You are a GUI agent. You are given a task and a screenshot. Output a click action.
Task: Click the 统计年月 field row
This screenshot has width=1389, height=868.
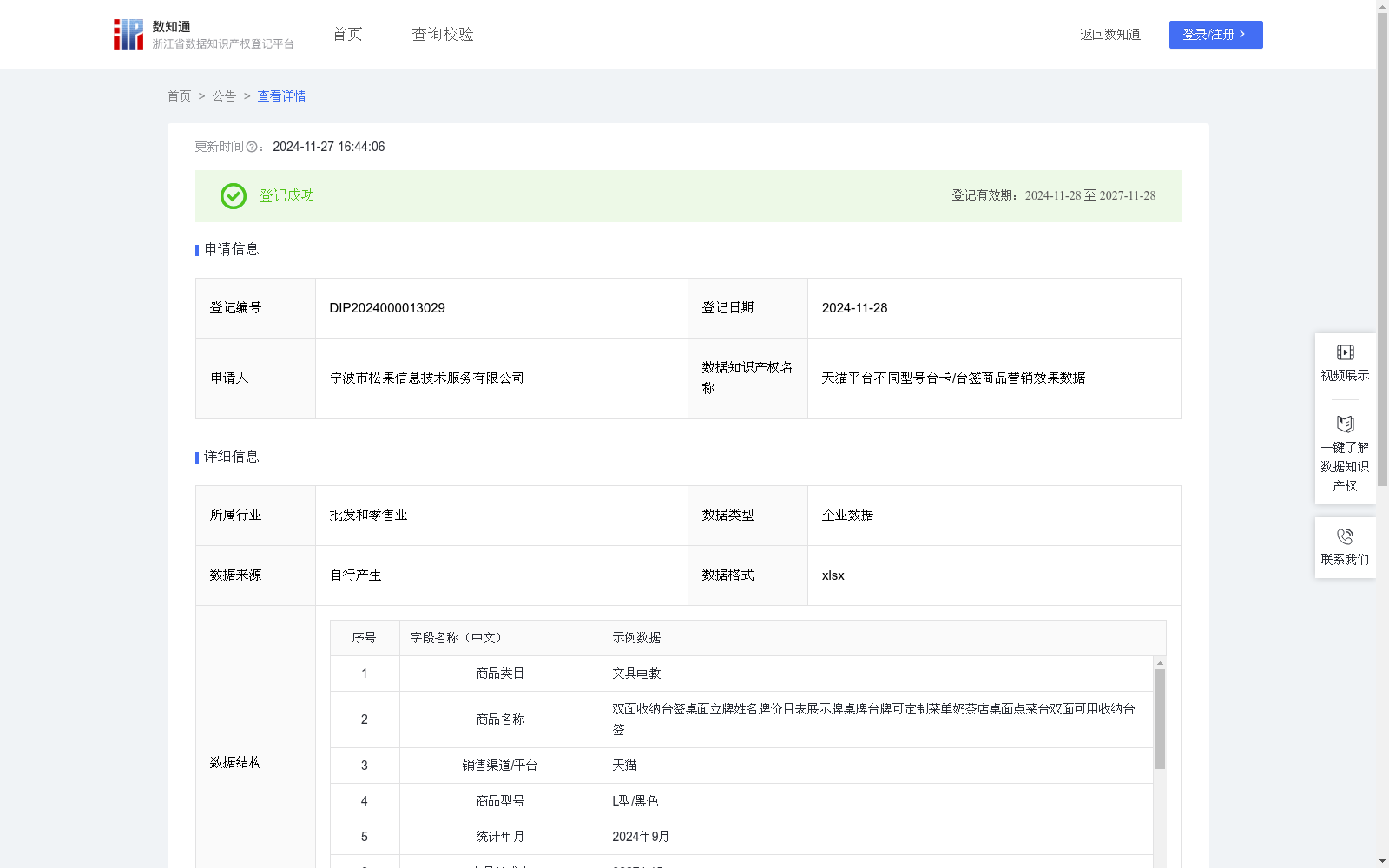click(x=741, y=837)
